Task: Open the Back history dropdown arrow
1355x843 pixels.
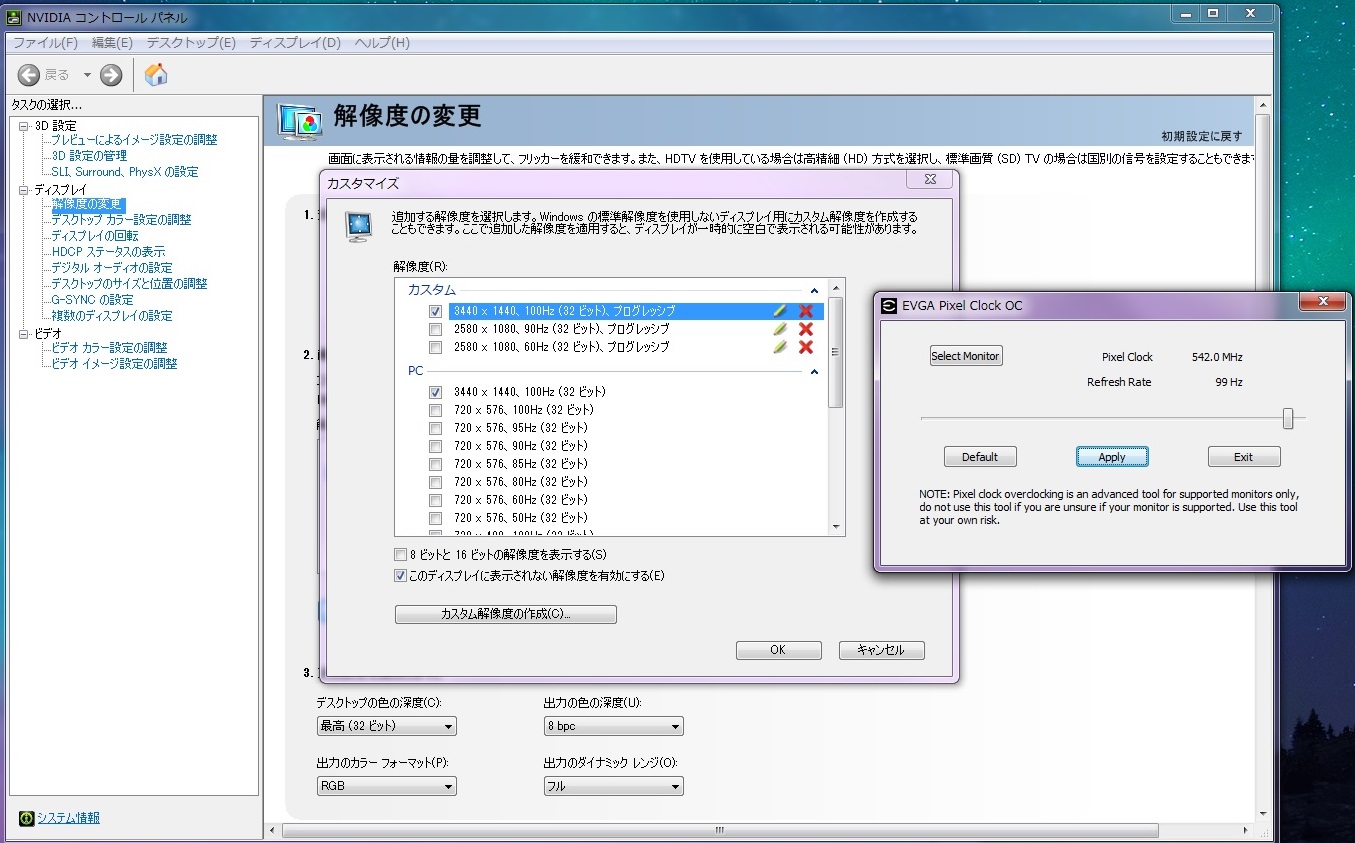Action: [87, 75]
